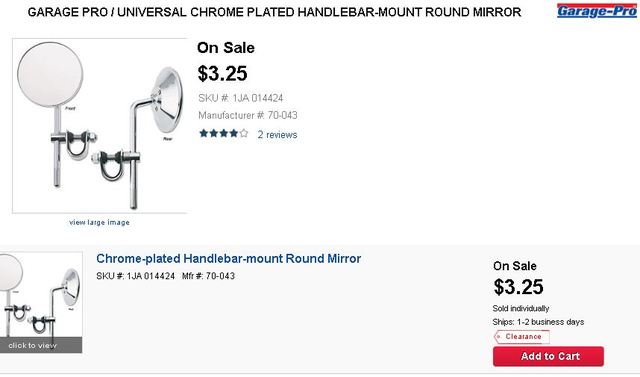Click the empty fifth rating star

click(x=244, y=133)
